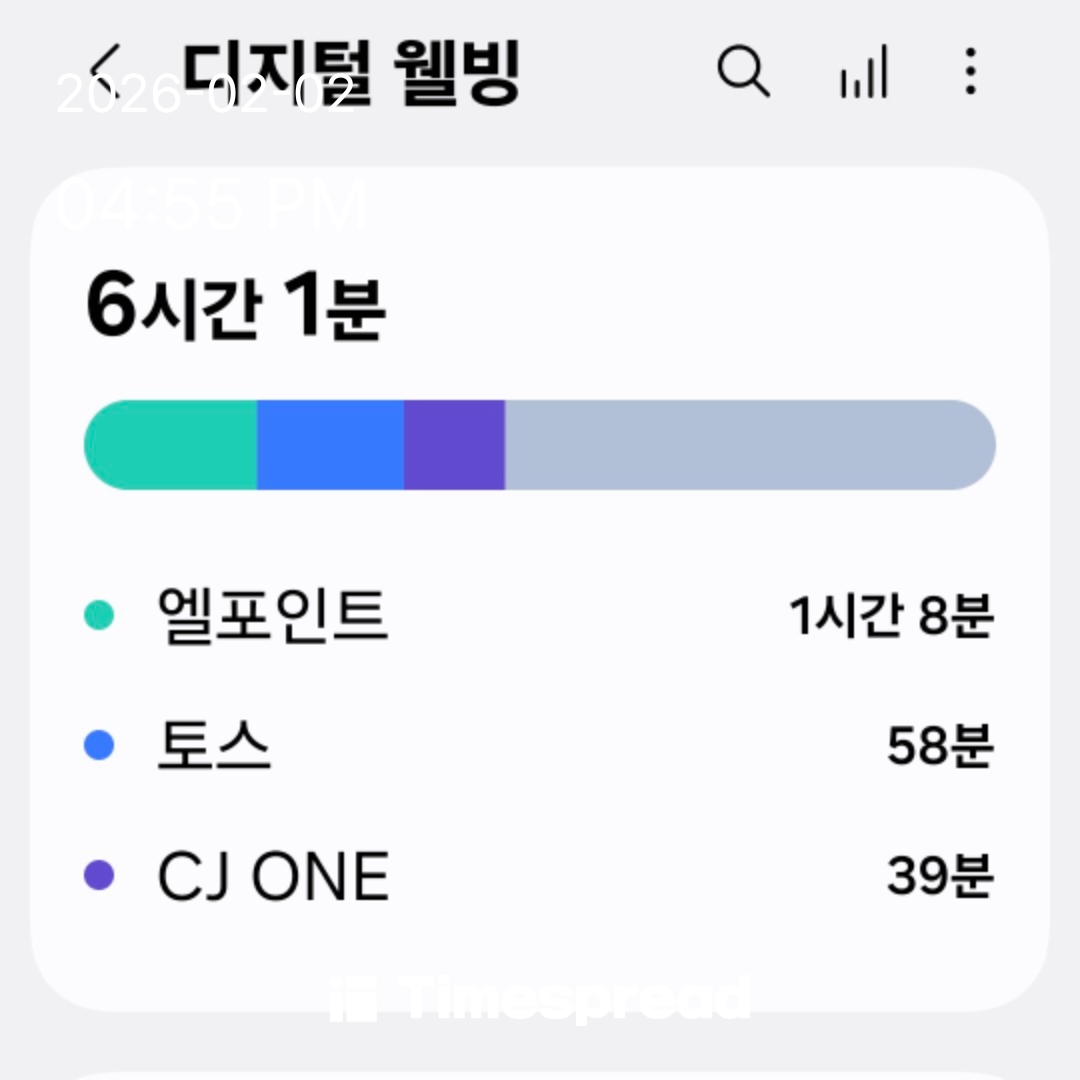Select the blue segment of usage bar
This screenshot has width=1080, height=1080.
(x=330, y=445)
